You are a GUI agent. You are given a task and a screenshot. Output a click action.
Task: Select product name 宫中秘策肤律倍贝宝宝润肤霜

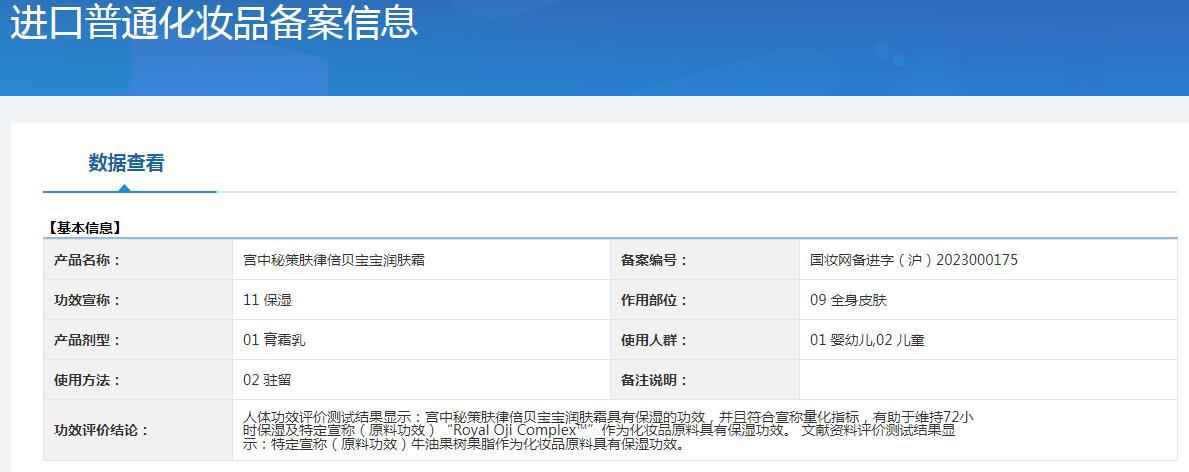click(334, 260)
